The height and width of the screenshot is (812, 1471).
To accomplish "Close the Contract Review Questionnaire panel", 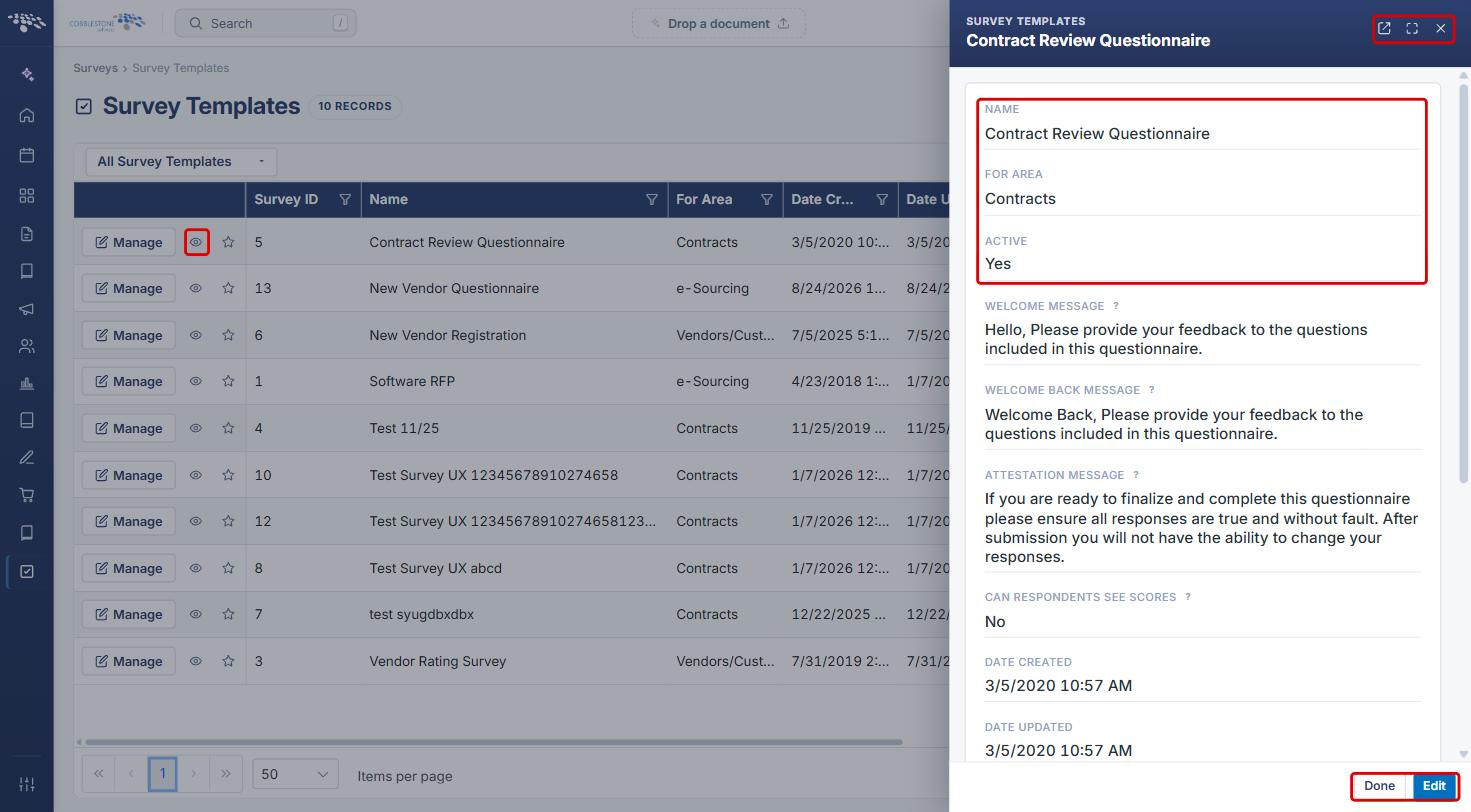I will point(1441,29).
